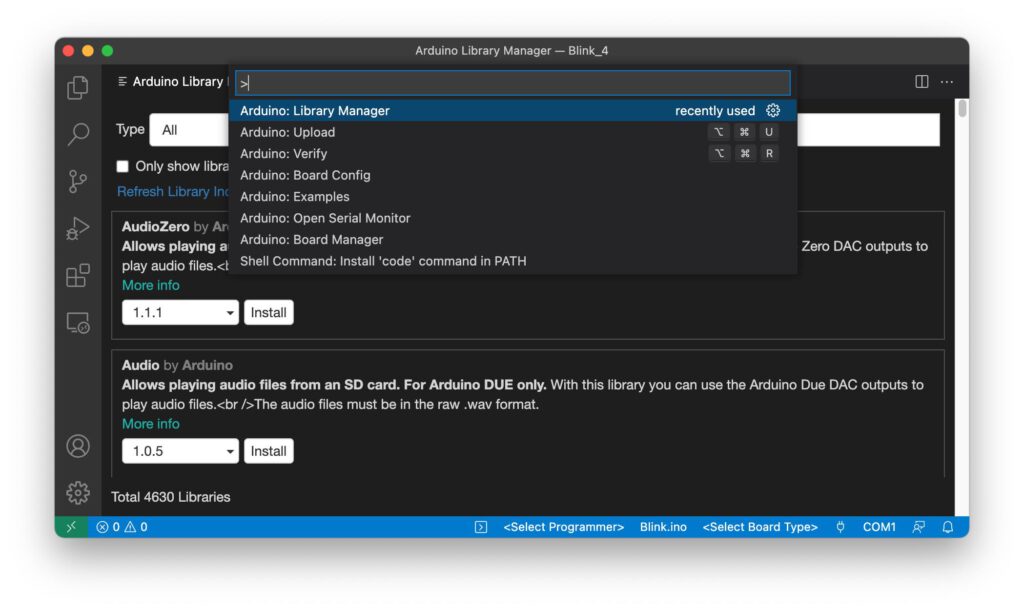
Task: Open Audio version dropdown 1.0.5
Action: click(x=180, y=451)
